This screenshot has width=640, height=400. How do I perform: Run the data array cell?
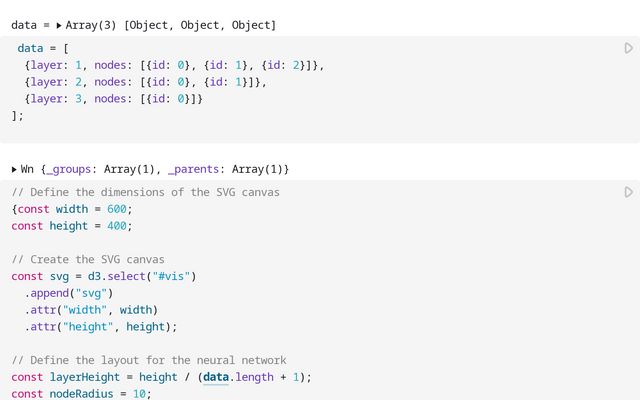pos(628,48)
